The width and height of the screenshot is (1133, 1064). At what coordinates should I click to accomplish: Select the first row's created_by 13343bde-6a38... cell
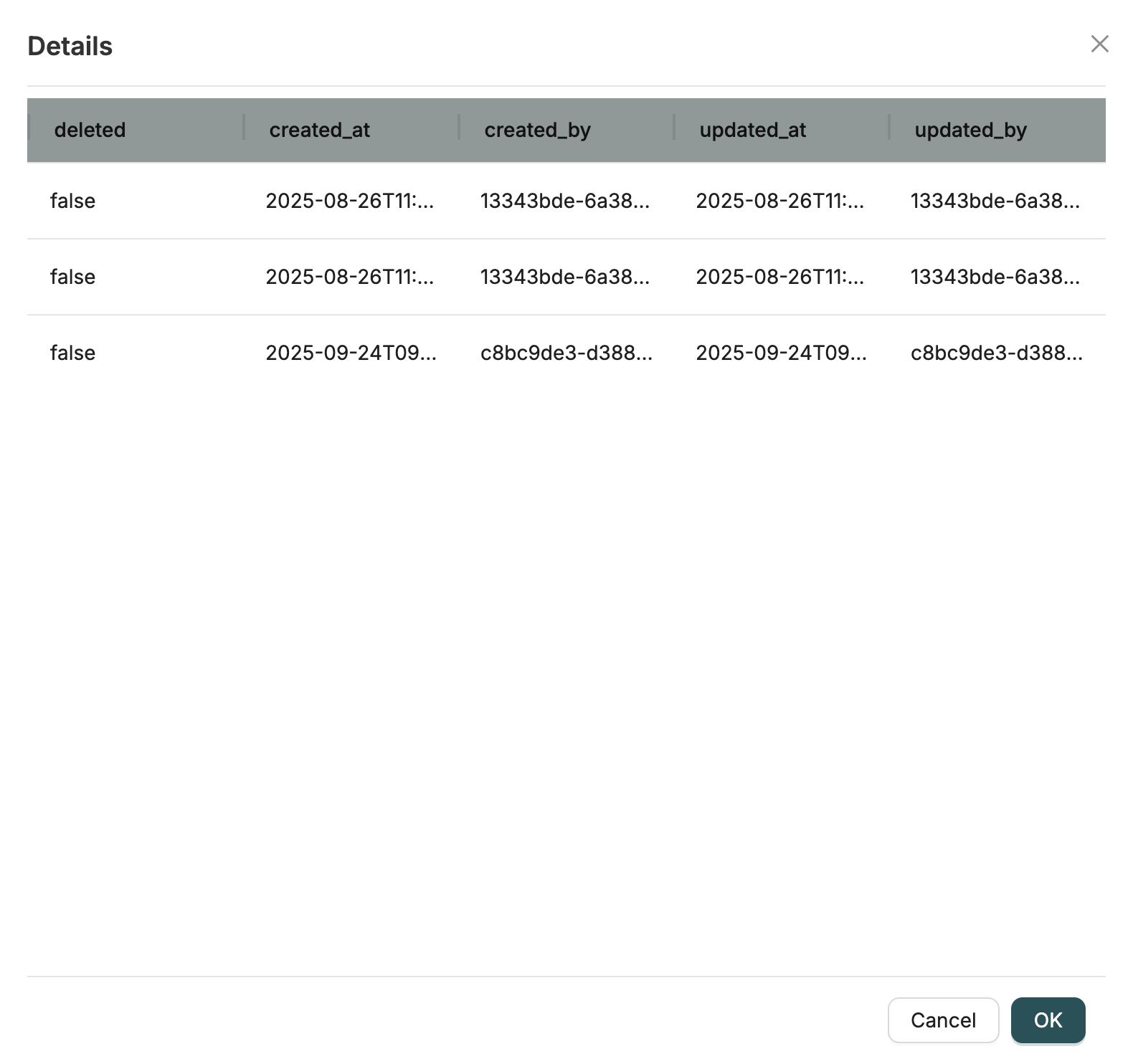pyautogui.click(x=565, y=201)
